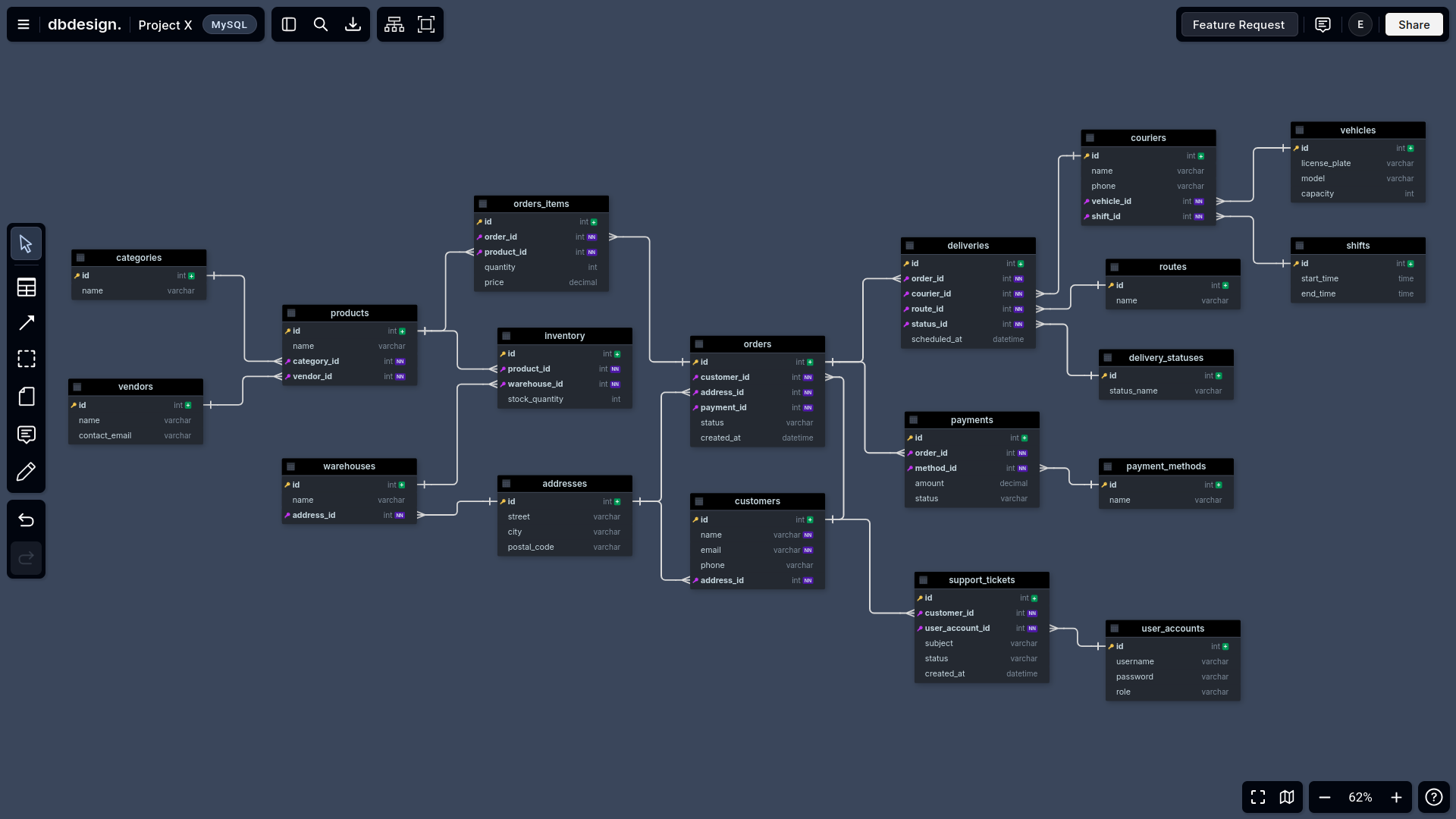Zoom in with the plus control
Image resolution: width=1456 pixels, height=819 pixels.
coord(1397,797)
